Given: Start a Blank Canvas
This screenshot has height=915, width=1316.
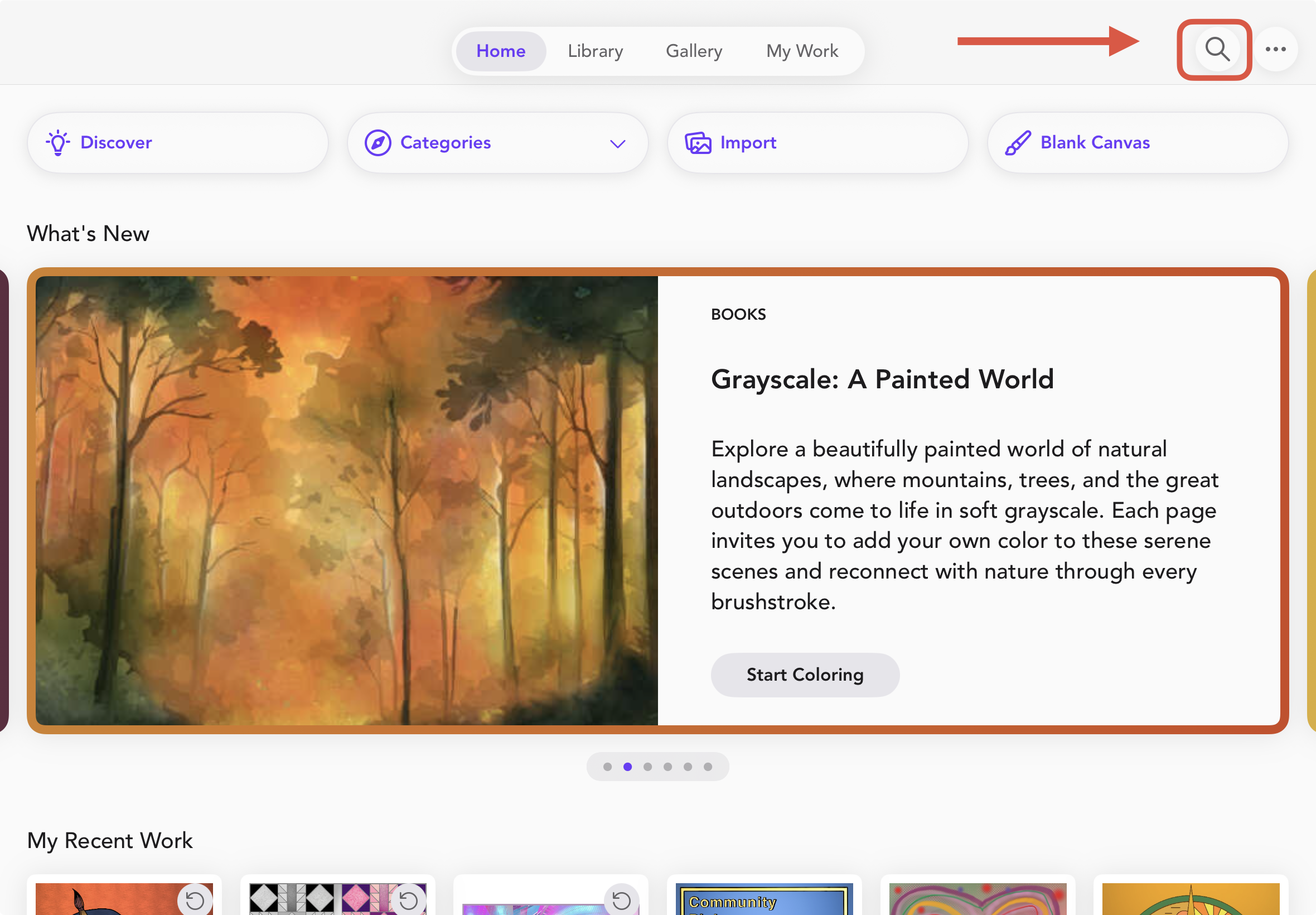Looking at the screenshot, I should (1137, 143).
